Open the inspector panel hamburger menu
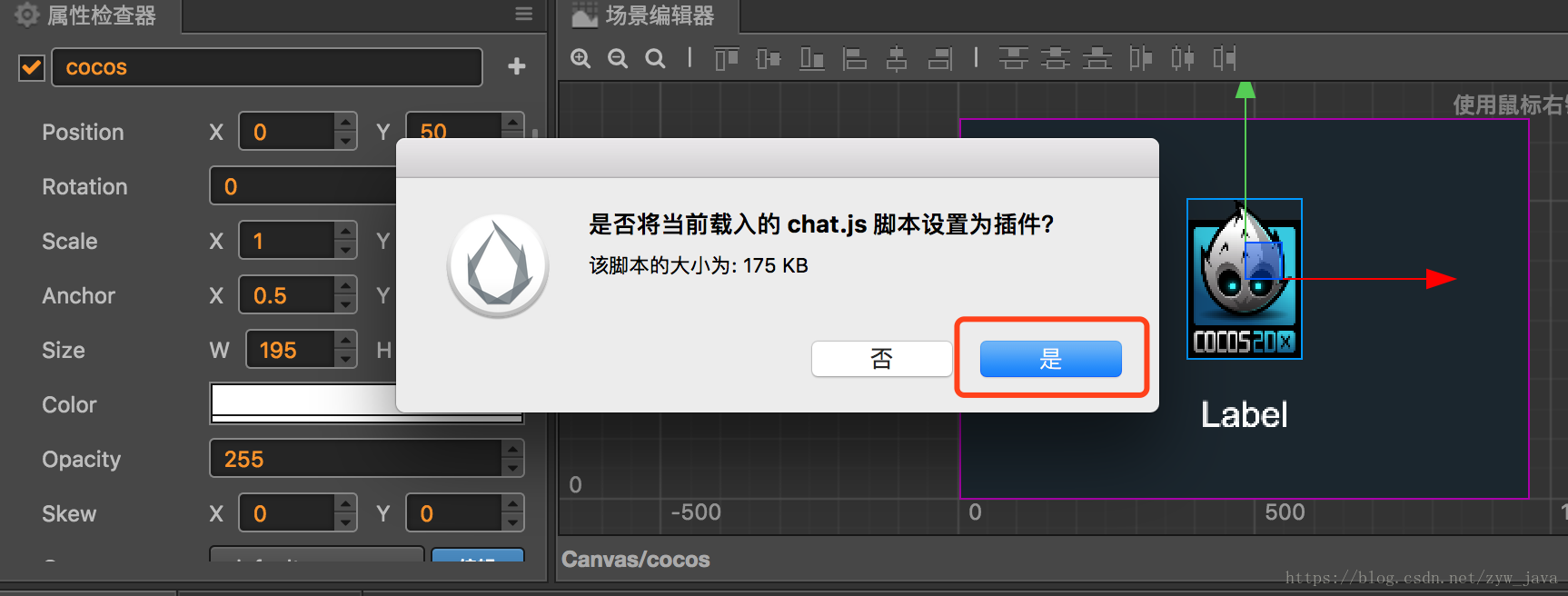 [524, 14]
